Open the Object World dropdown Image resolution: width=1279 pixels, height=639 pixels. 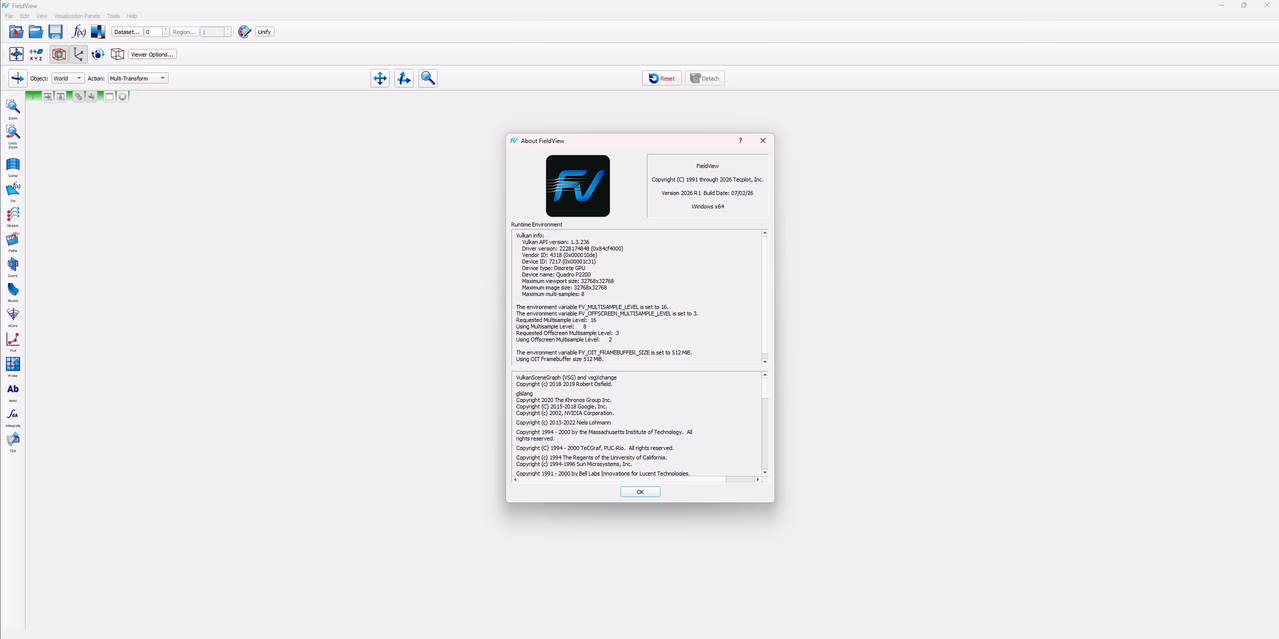pos(68,78)
